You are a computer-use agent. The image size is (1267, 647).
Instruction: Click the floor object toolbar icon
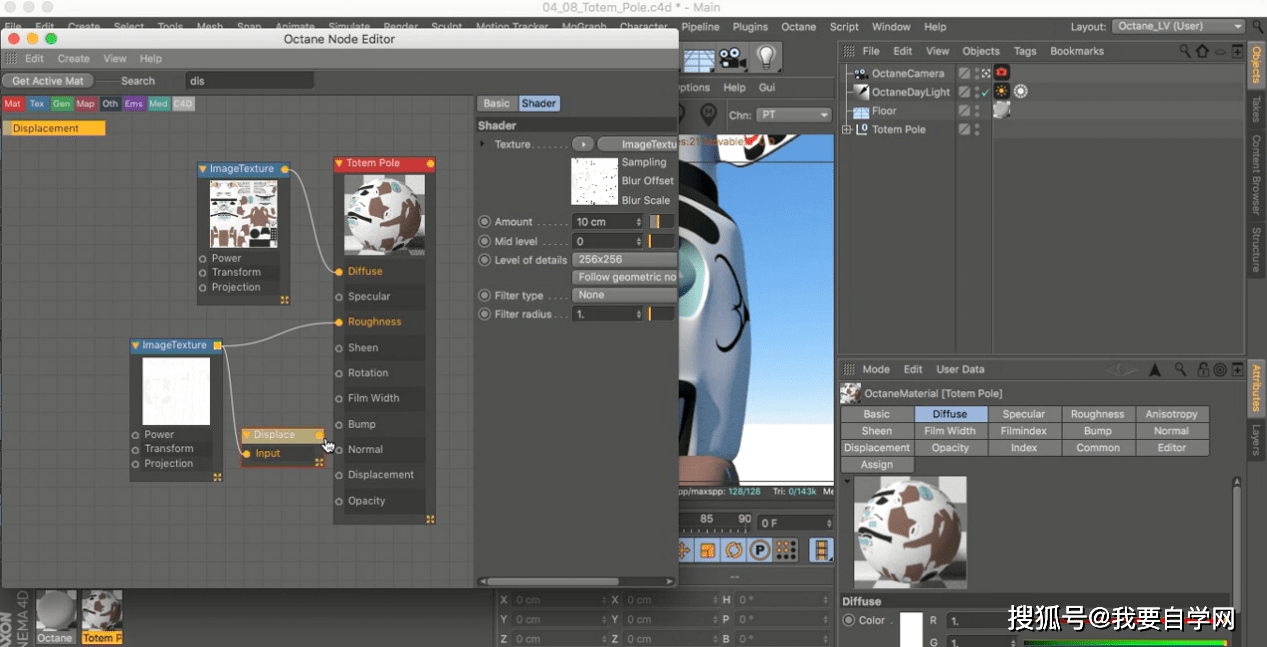tap(699, 57)
